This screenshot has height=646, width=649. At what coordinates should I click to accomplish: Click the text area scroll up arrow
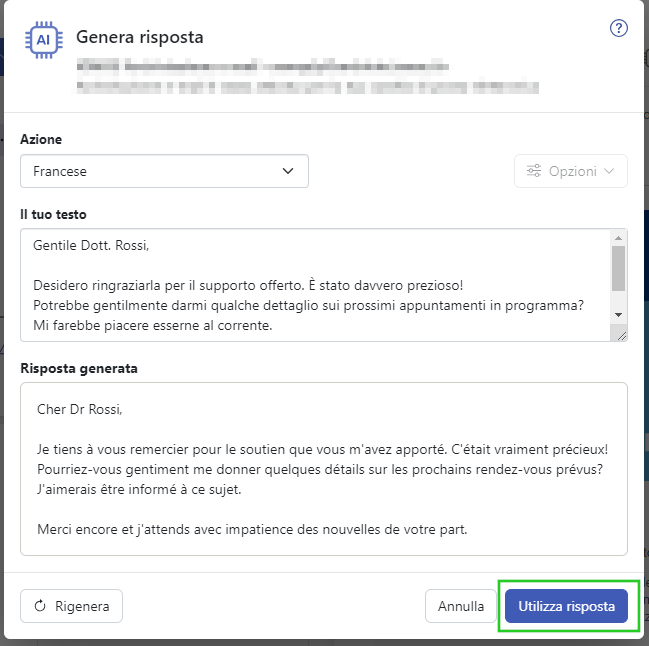(618, 238)
